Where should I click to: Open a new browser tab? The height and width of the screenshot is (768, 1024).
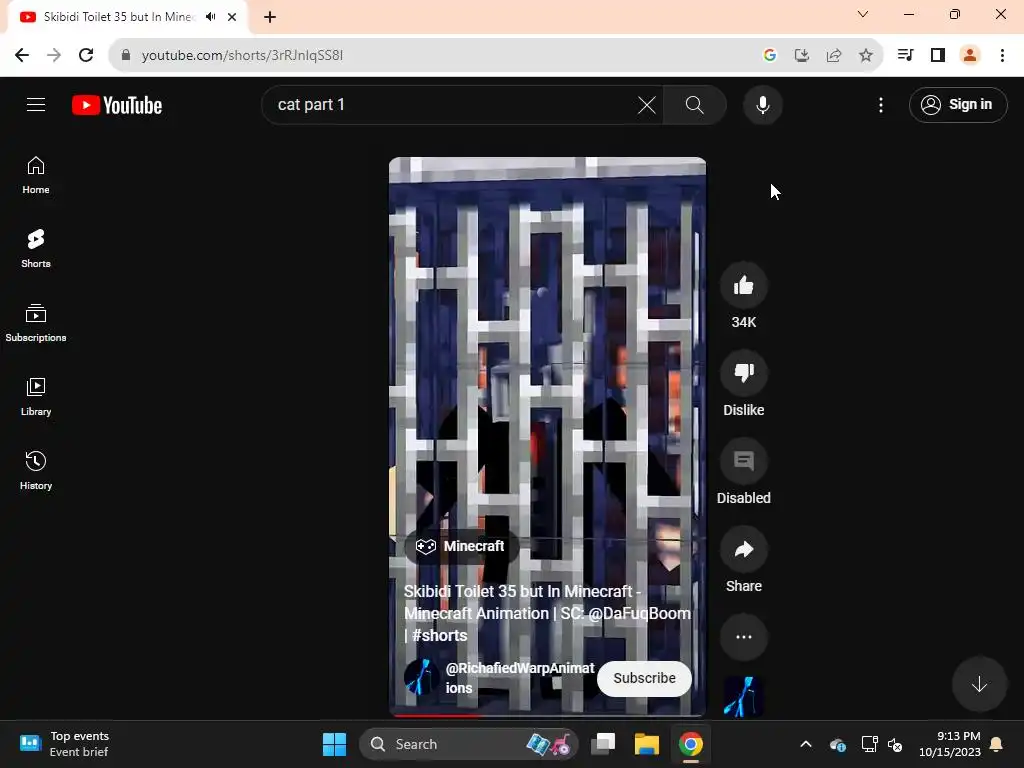click(270, 17)
